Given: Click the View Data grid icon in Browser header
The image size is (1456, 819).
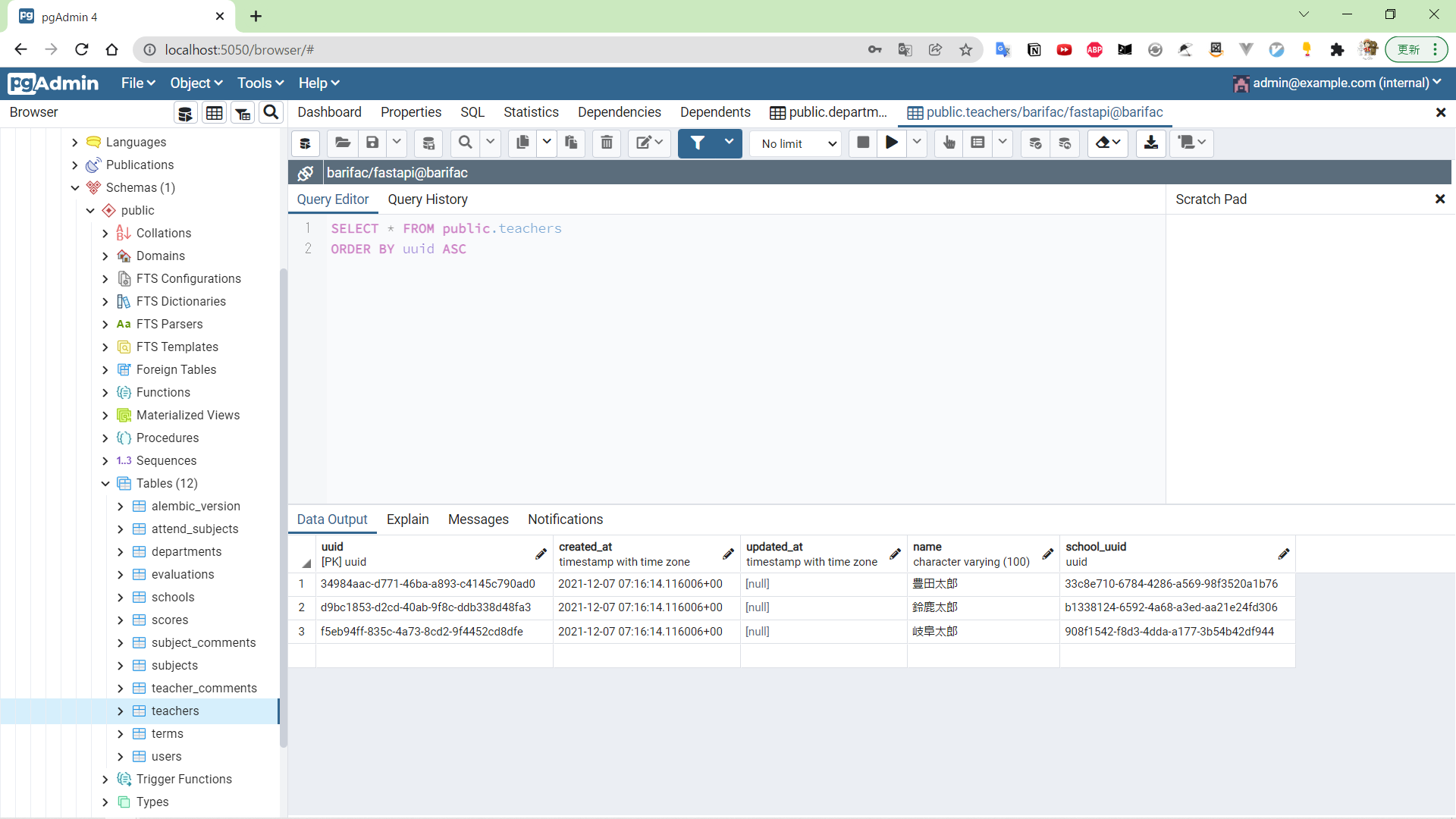Looking at the screenshot, I should click(215, 113).
